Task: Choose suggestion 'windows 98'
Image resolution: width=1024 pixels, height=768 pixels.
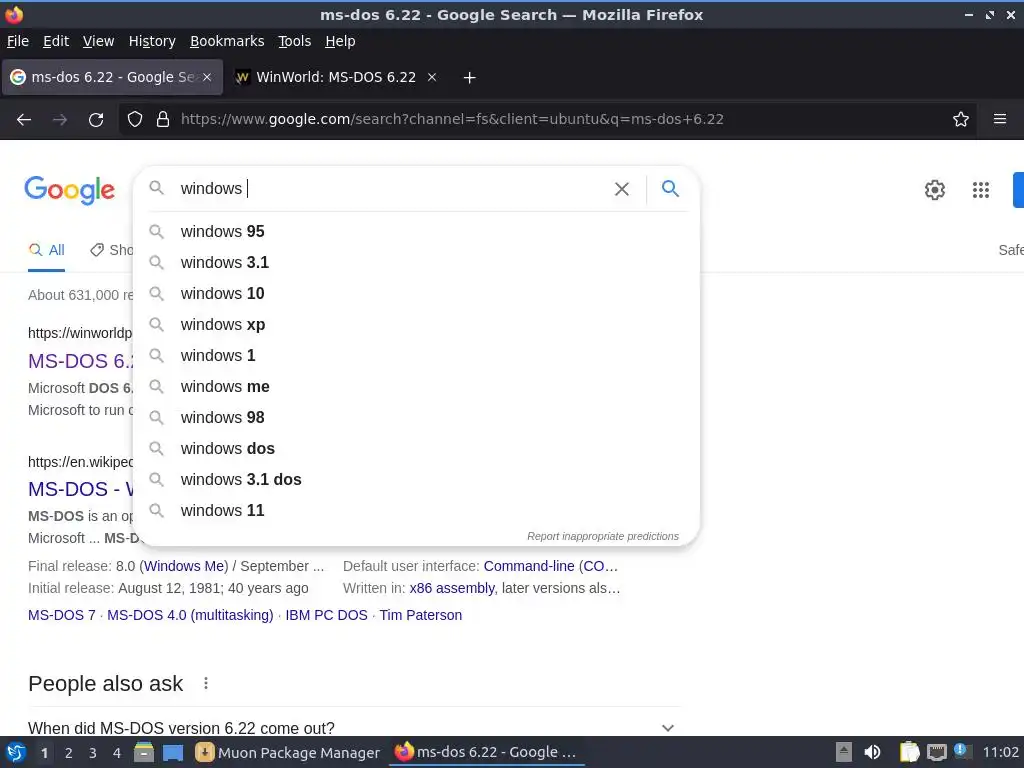Action: (x=418, y=417)
